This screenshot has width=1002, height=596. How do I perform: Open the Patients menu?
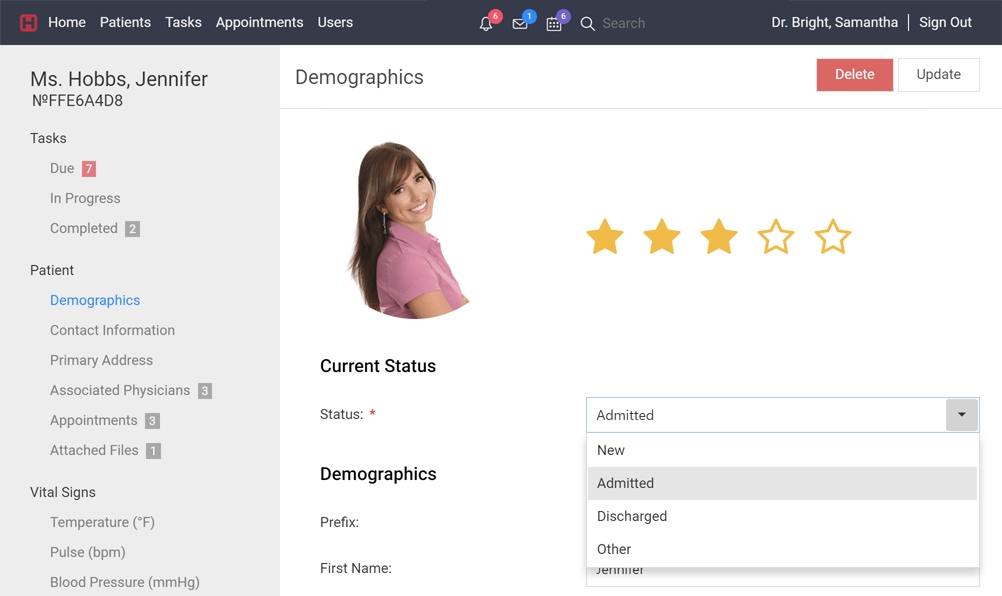click(x=125, y=22)
